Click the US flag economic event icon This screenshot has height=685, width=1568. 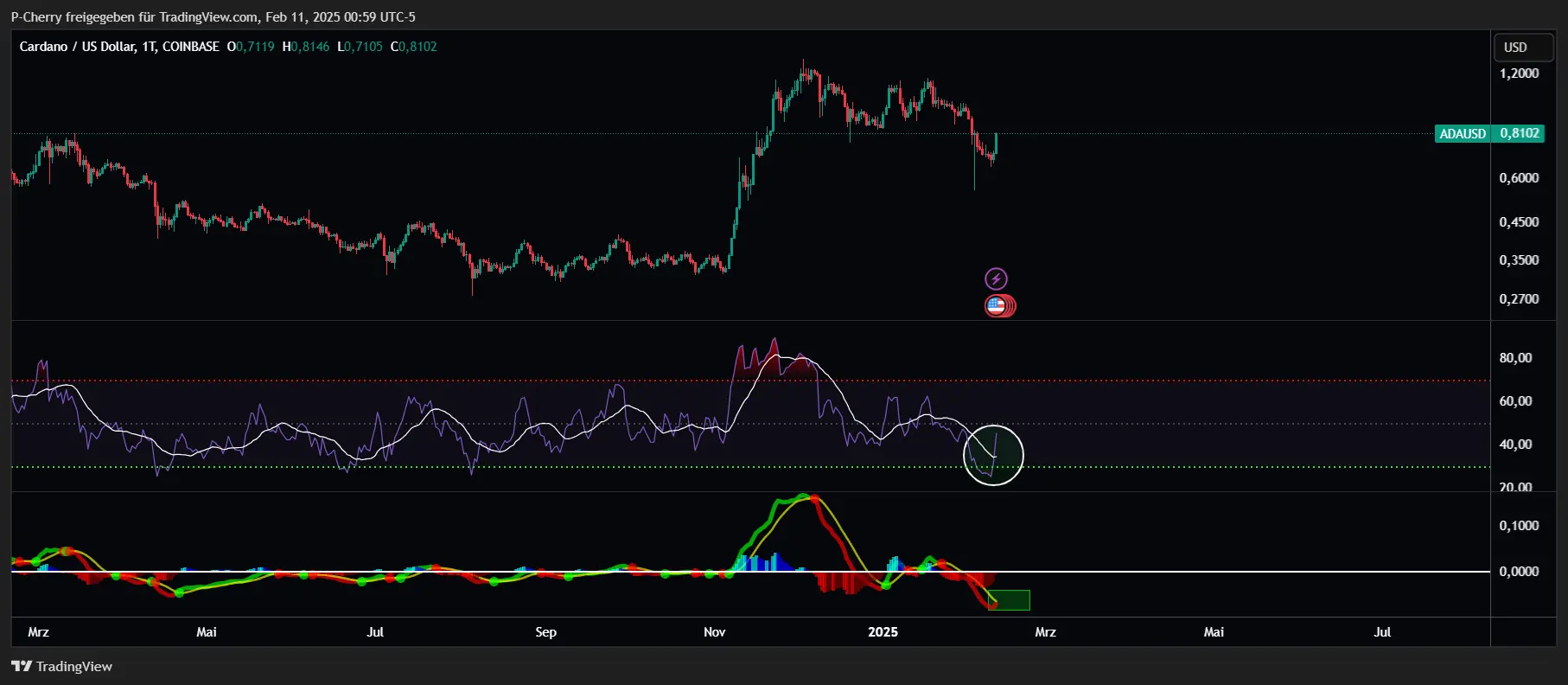point(996,305)
